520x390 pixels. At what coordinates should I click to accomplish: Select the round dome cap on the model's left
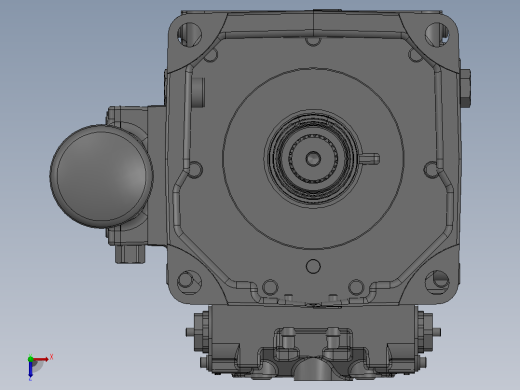click(x=101, y=176)
